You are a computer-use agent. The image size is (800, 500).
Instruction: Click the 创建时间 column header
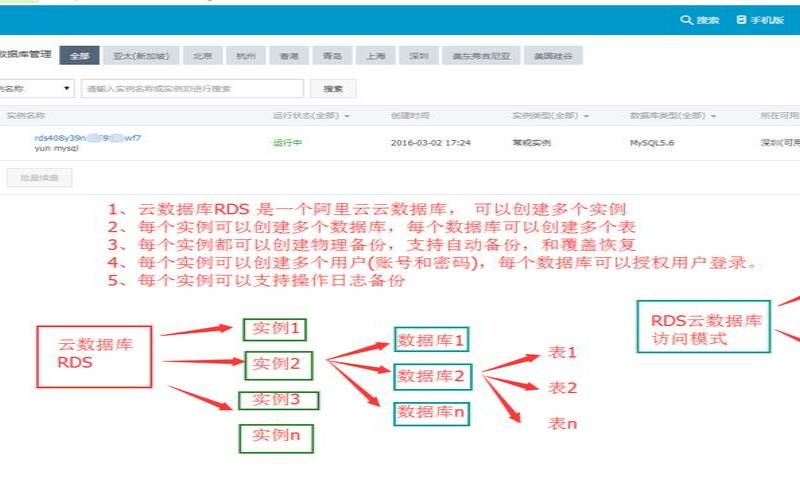click(x=410, y=116)
